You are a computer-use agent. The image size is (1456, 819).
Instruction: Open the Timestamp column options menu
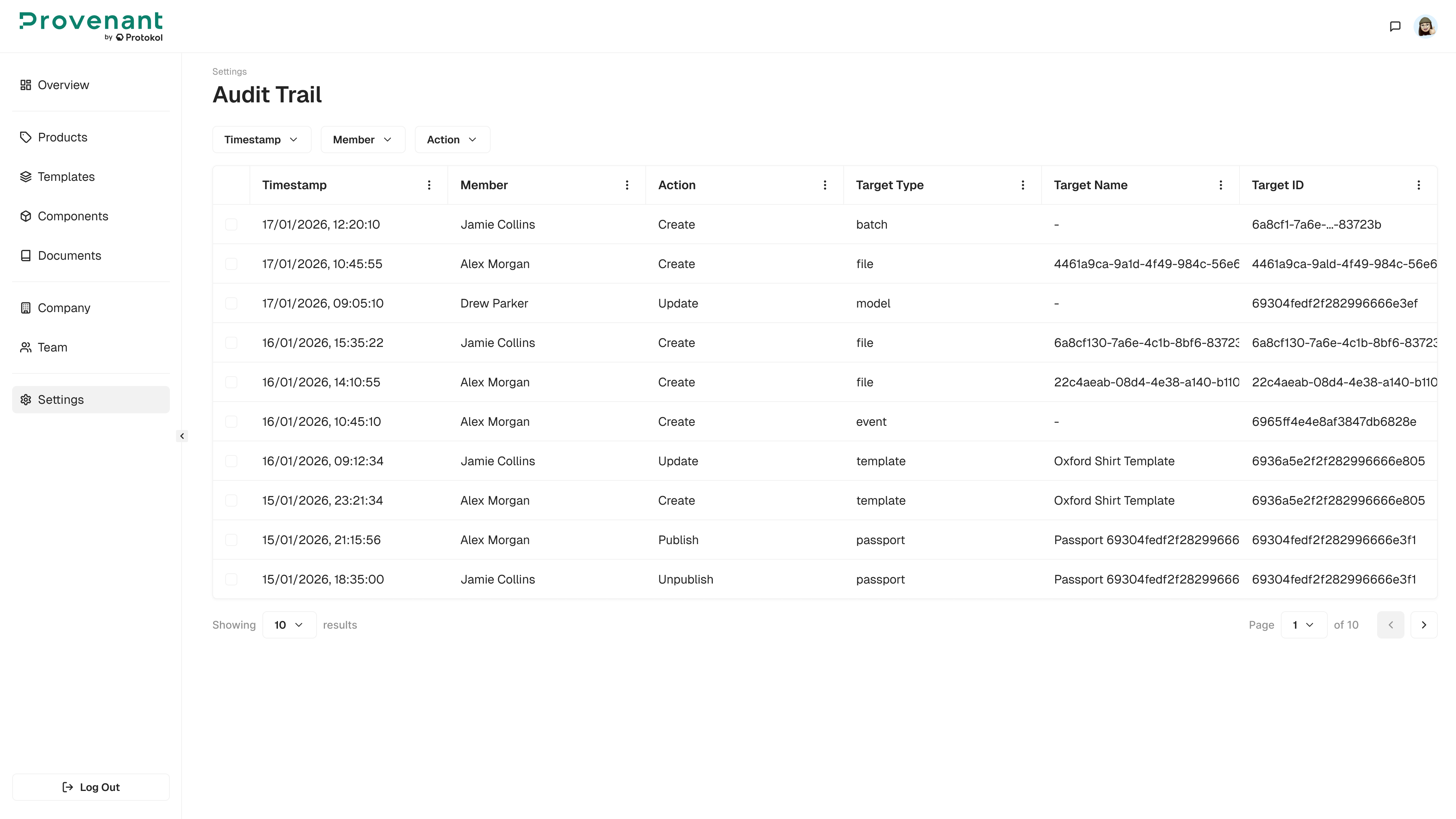coord(429,185)
